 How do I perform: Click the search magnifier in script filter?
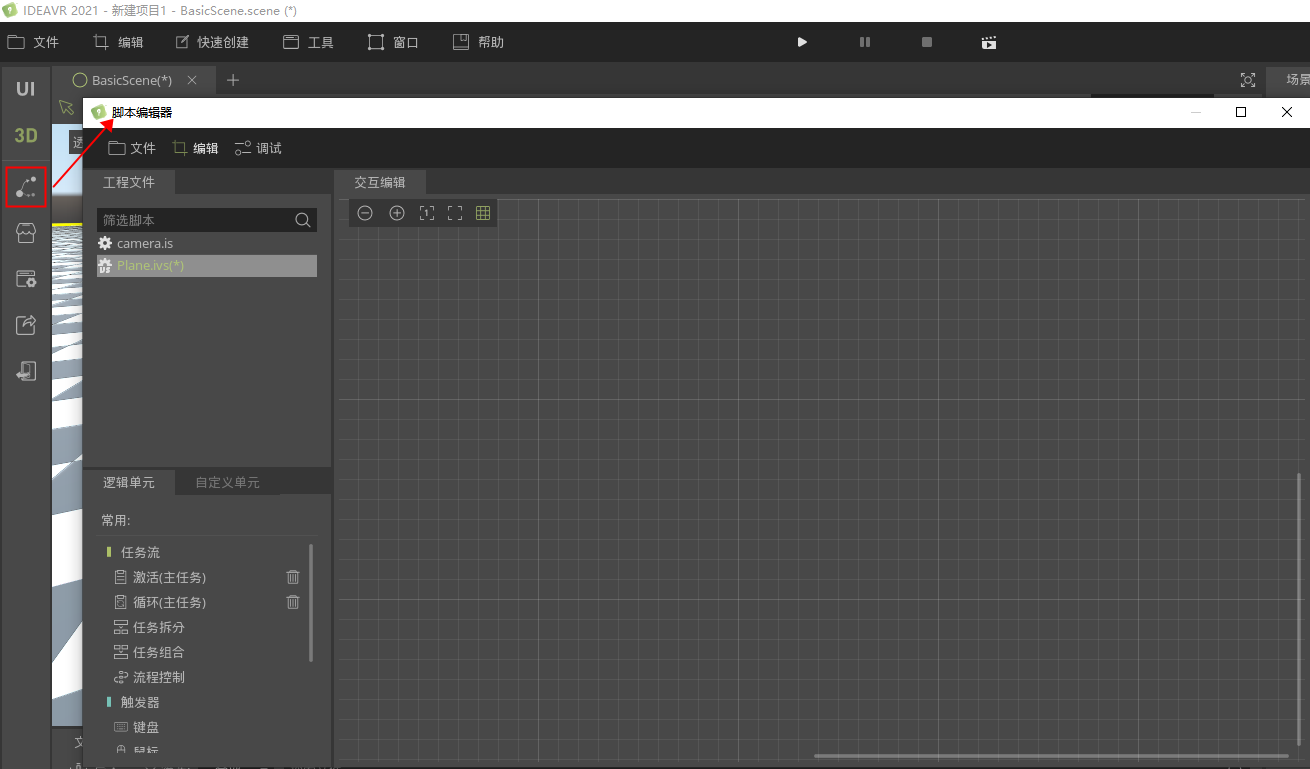303,220
